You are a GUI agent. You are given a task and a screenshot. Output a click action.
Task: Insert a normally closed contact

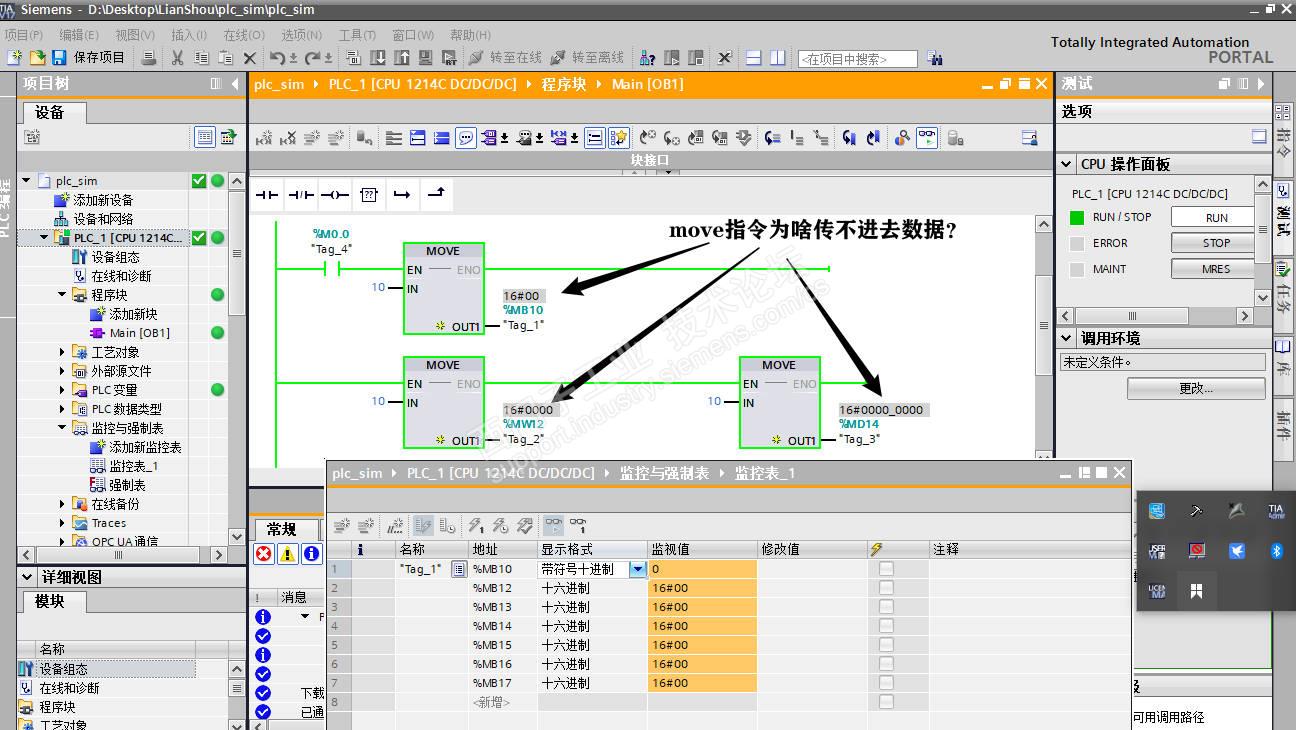(x=300, y=195)
